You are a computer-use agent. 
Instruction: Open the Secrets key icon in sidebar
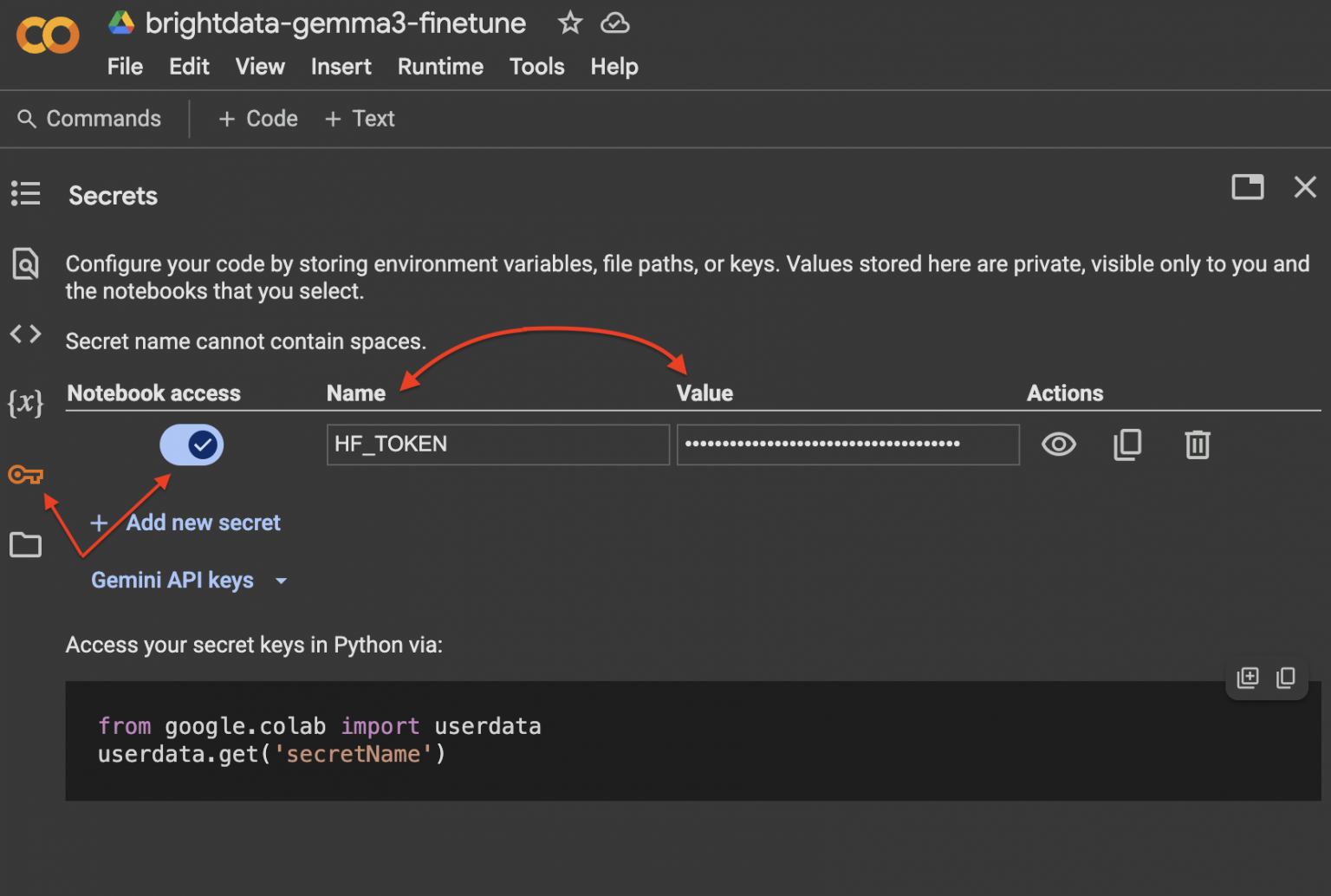(25, 474)
